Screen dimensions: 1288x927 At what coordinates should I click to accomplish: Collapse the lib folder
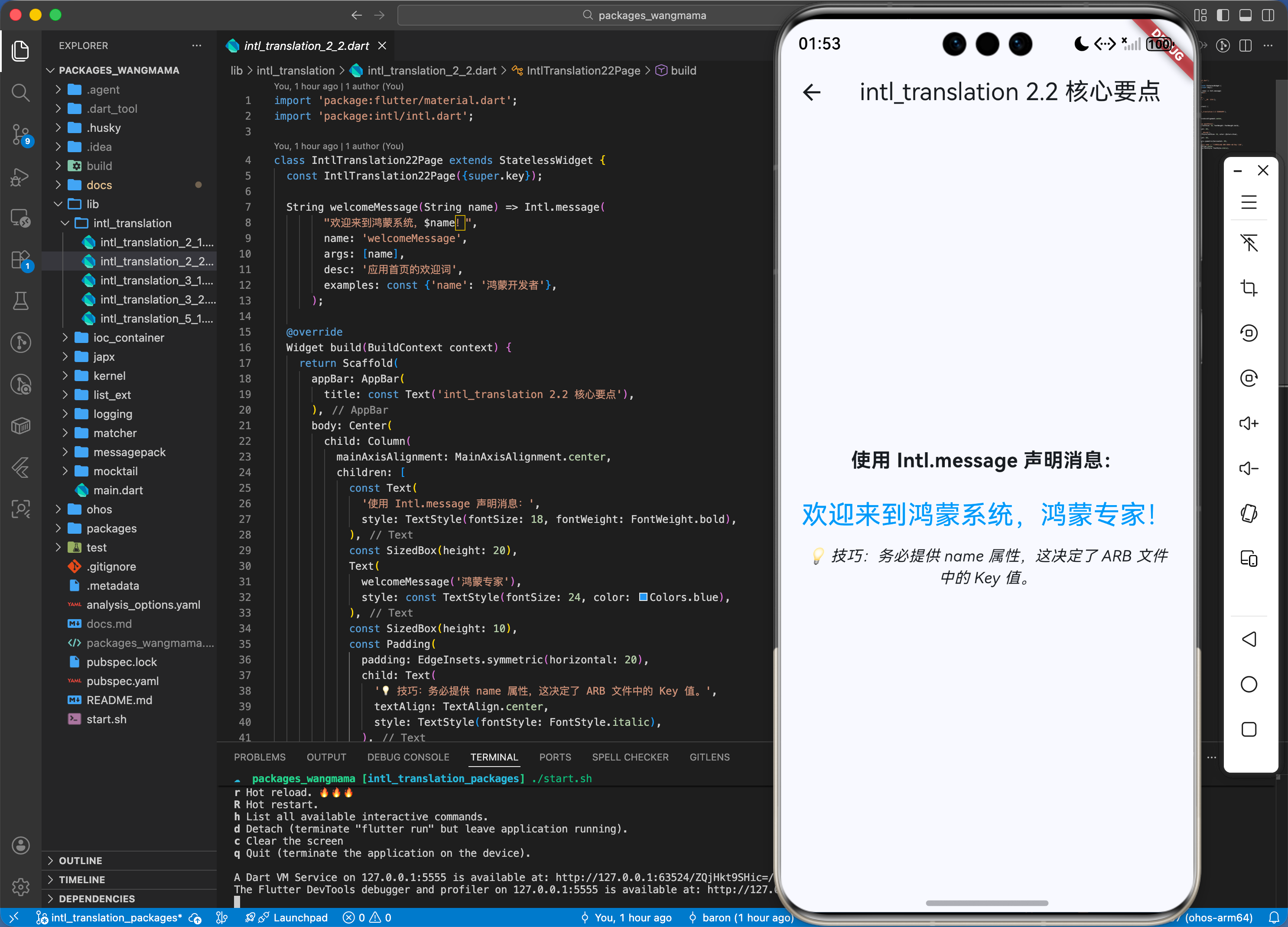(130, 204)
